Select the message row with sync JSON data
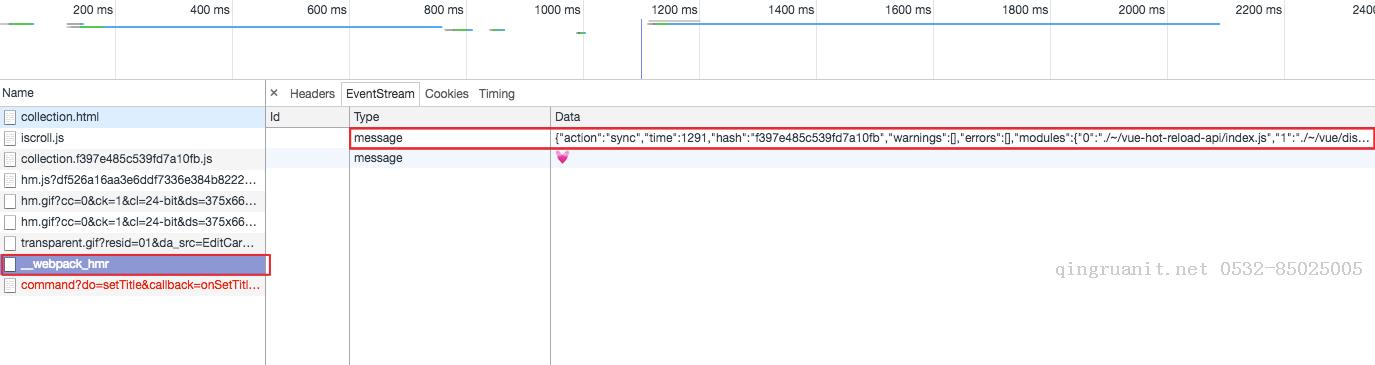This screenshot has height=365, width=1375. [820, 138]
